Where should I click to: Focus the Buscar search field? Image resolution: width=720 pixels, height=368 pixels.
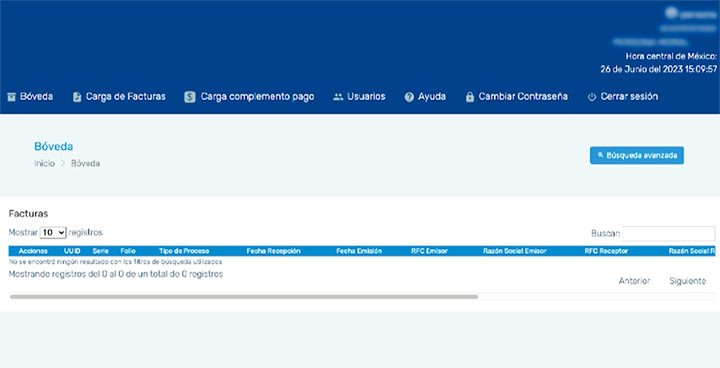click(669, 233)
